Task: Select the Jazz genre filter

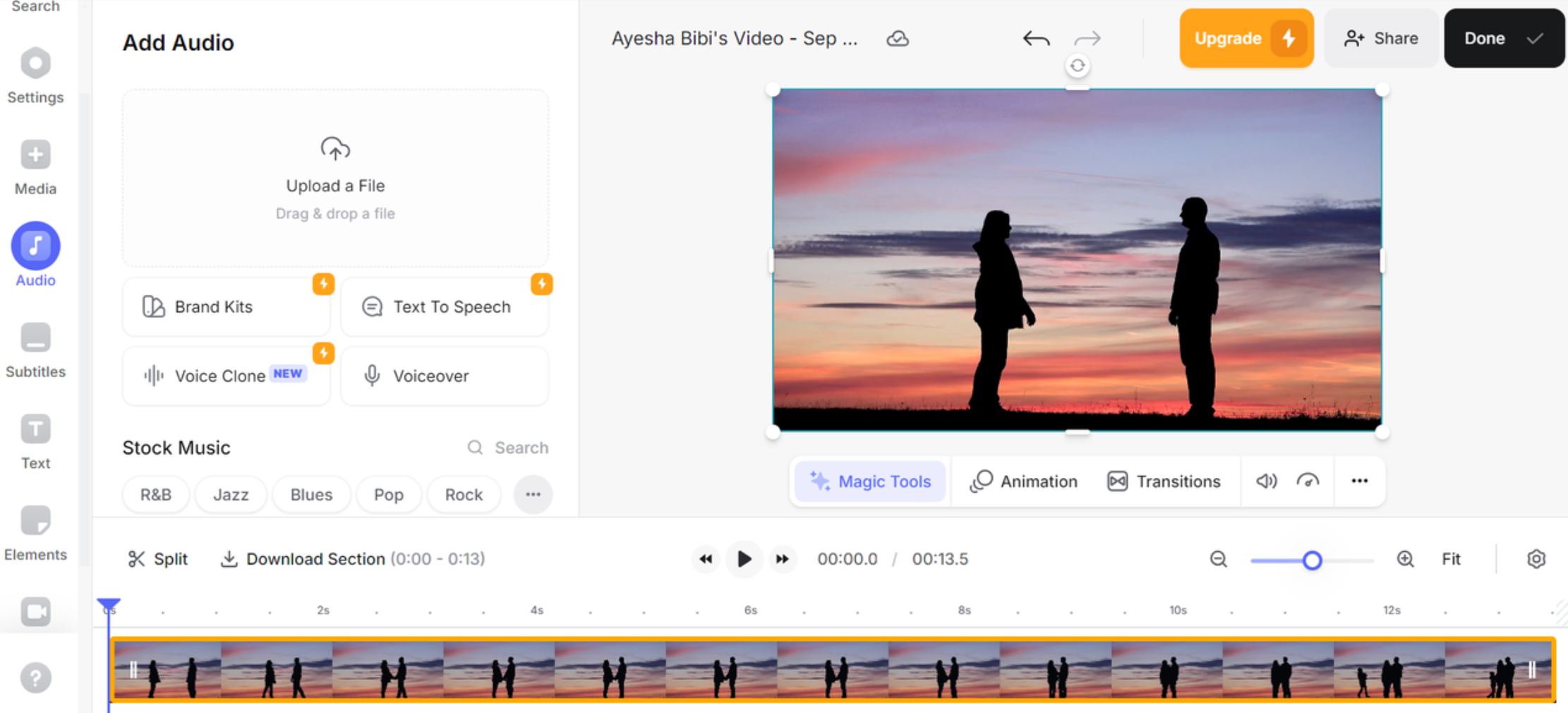Action: tap(230, 494)
